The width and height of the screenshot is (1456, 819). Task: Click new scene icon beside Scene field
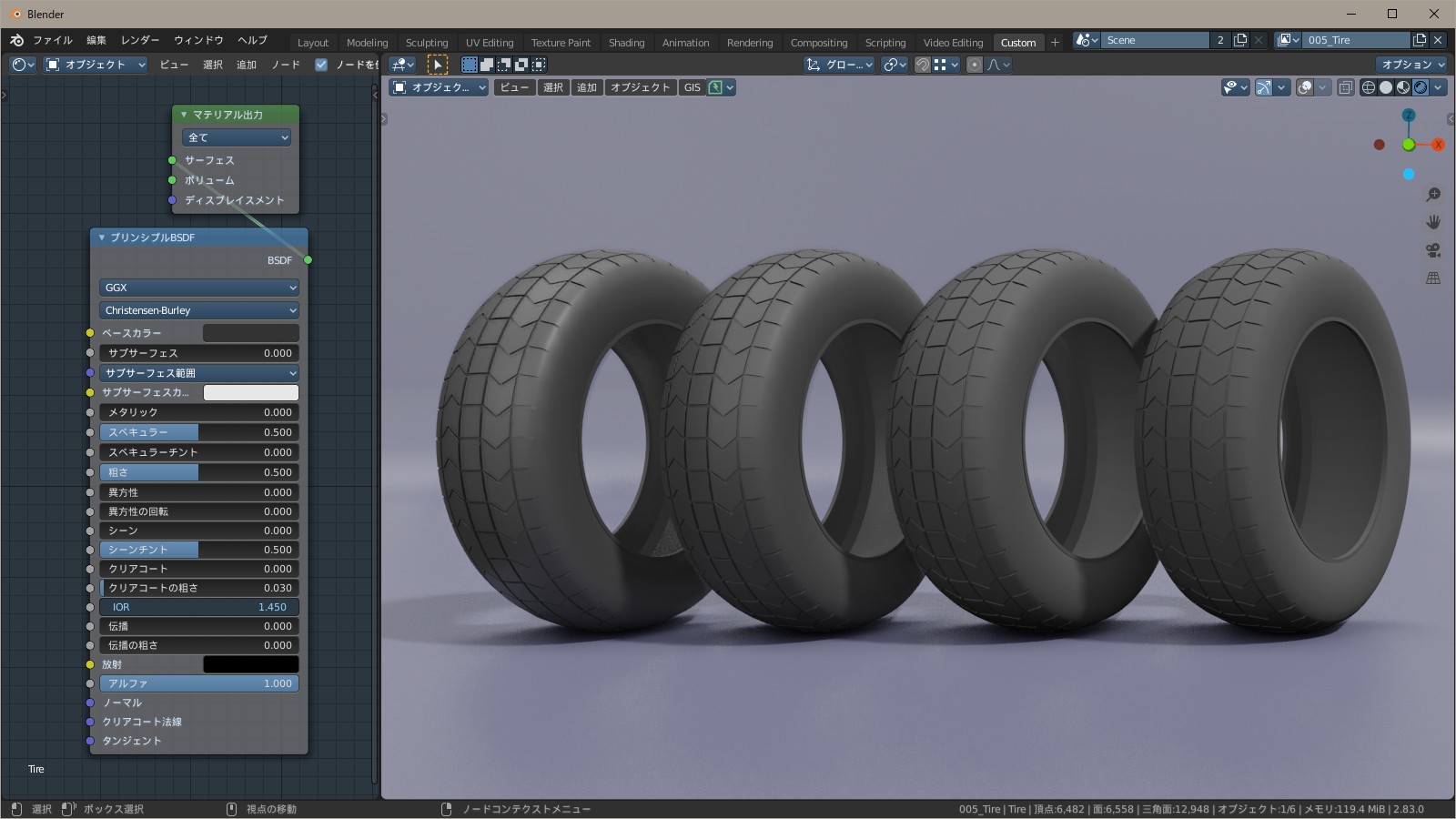pyautogui.click(x=1240, y=40)
